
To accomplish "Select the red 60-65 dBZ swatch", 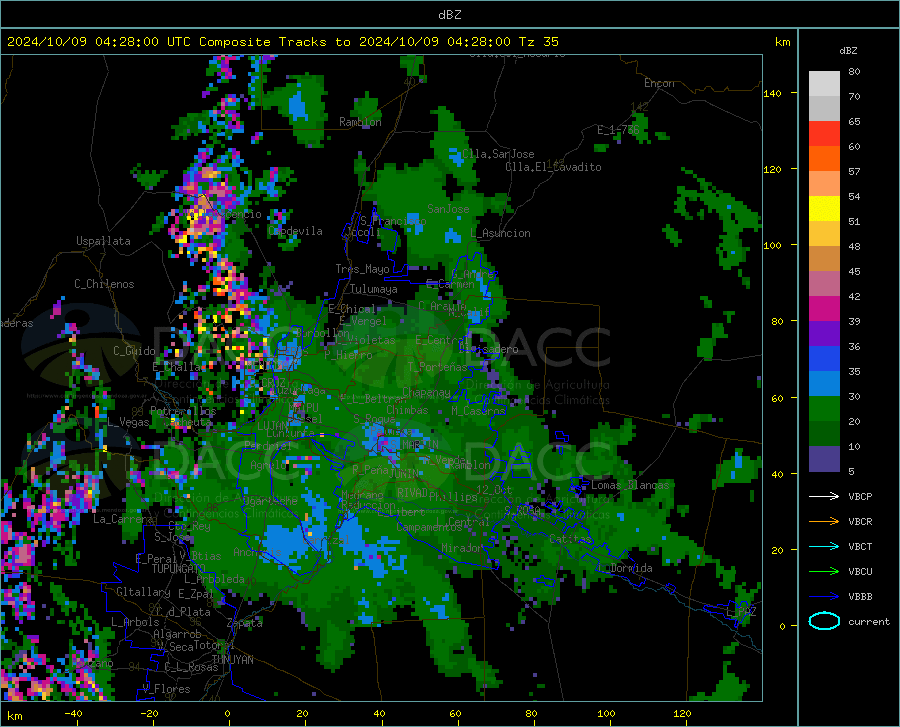I will click(x=824, y=134).
